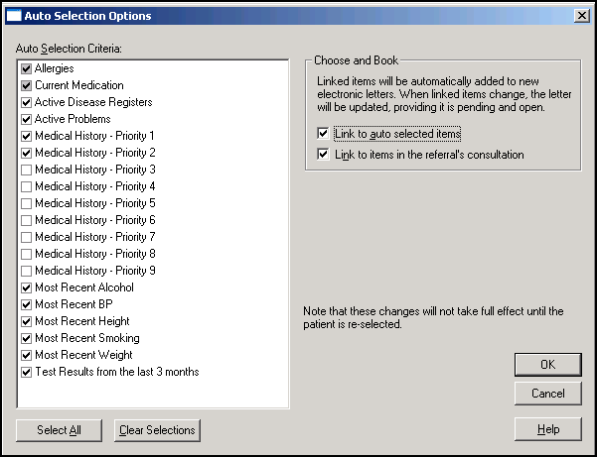Confirm changes with the OK button
597x457 pixels.
(548, 365)
